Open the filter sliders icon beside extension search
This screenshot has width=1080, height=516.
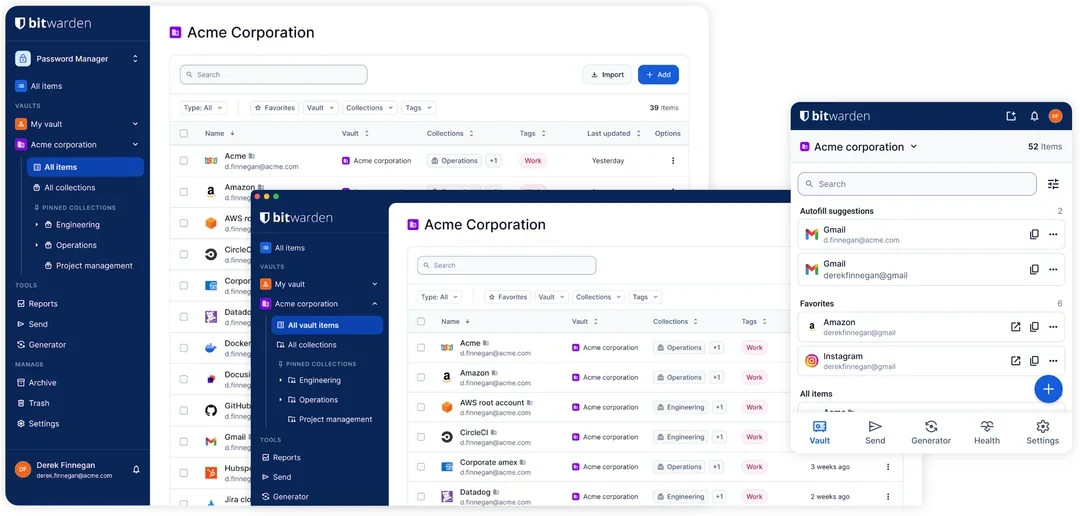point(1053,184)
